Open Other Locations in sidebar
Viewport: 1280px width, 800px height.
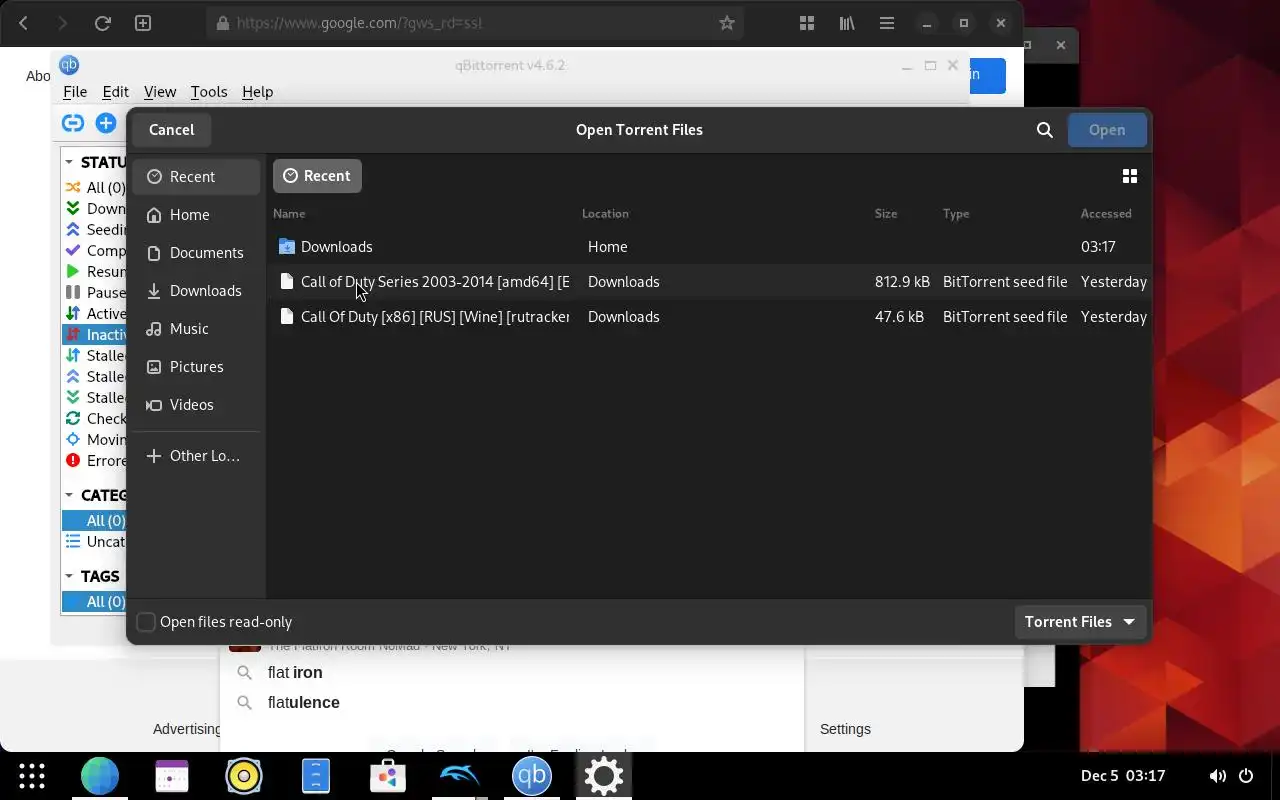pos(196,456)
